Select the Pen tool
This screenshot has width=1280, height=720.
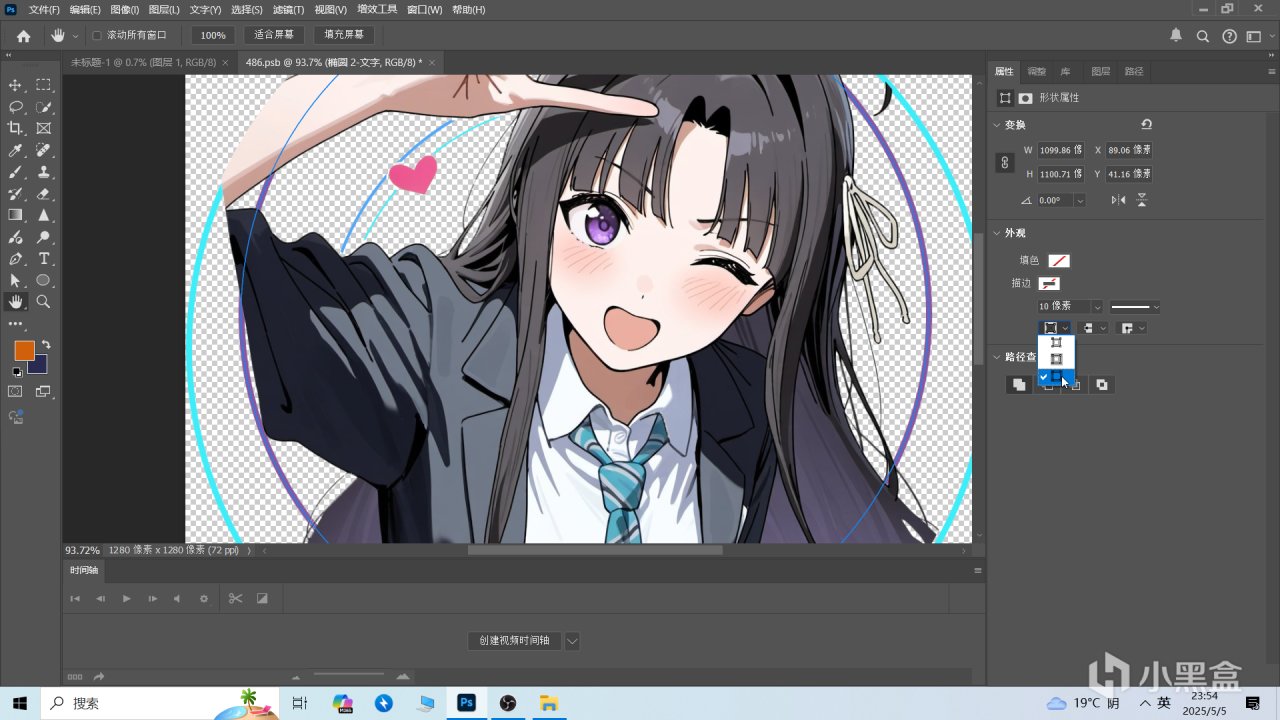pos(16,259)
